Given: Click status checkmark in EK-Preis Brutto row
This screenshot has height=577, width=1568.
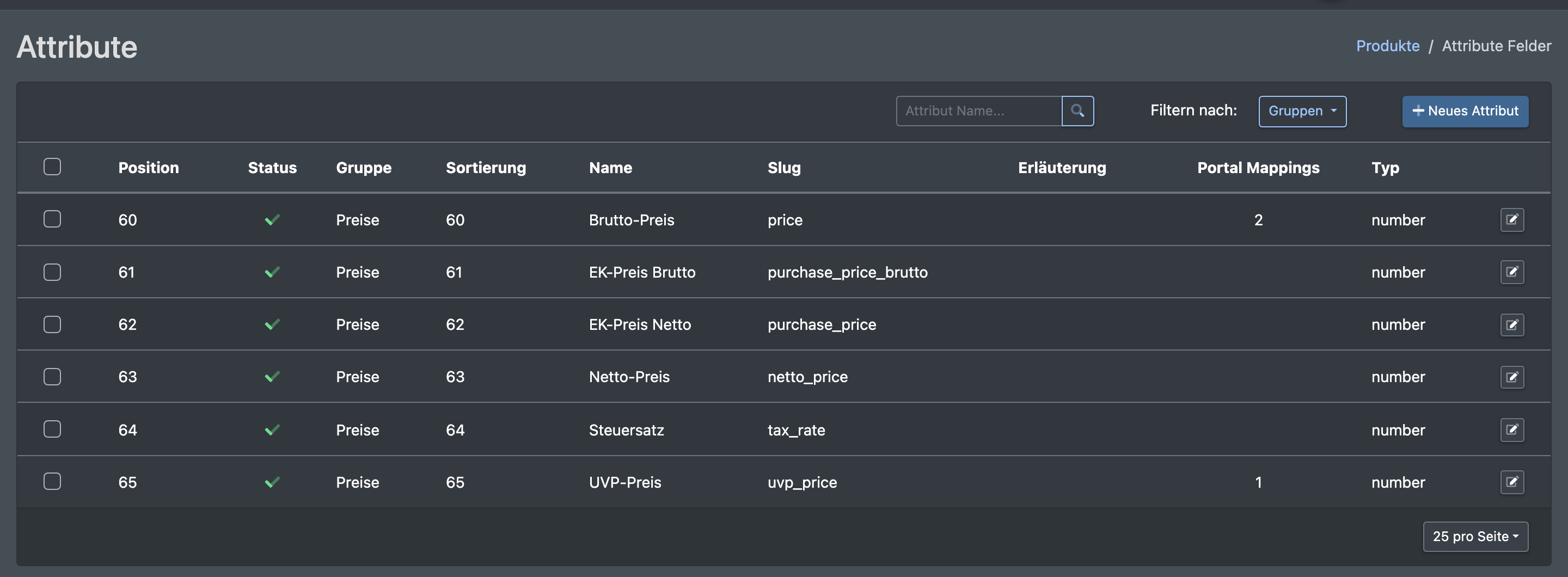Looking at the screenshot, I should (x=272, y=272).
